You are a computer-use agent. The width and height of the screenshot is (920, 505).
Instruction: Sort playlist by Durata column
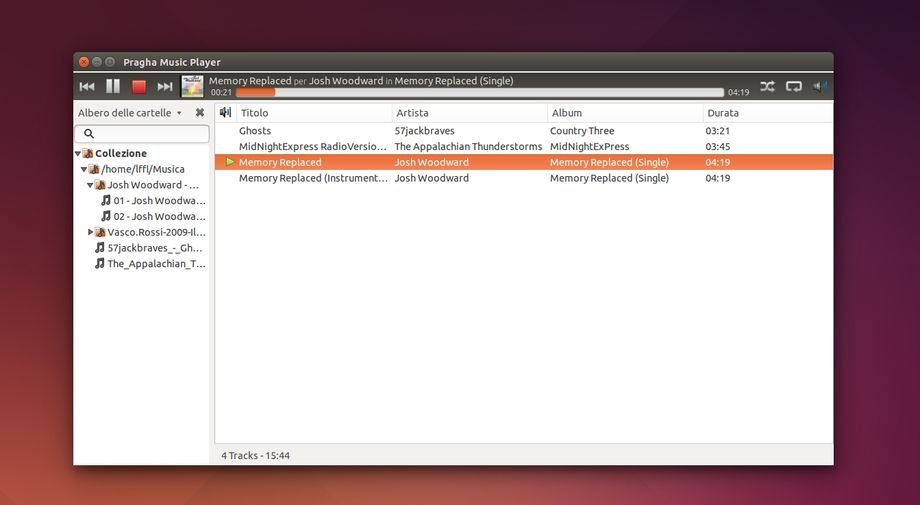point(765,113)
